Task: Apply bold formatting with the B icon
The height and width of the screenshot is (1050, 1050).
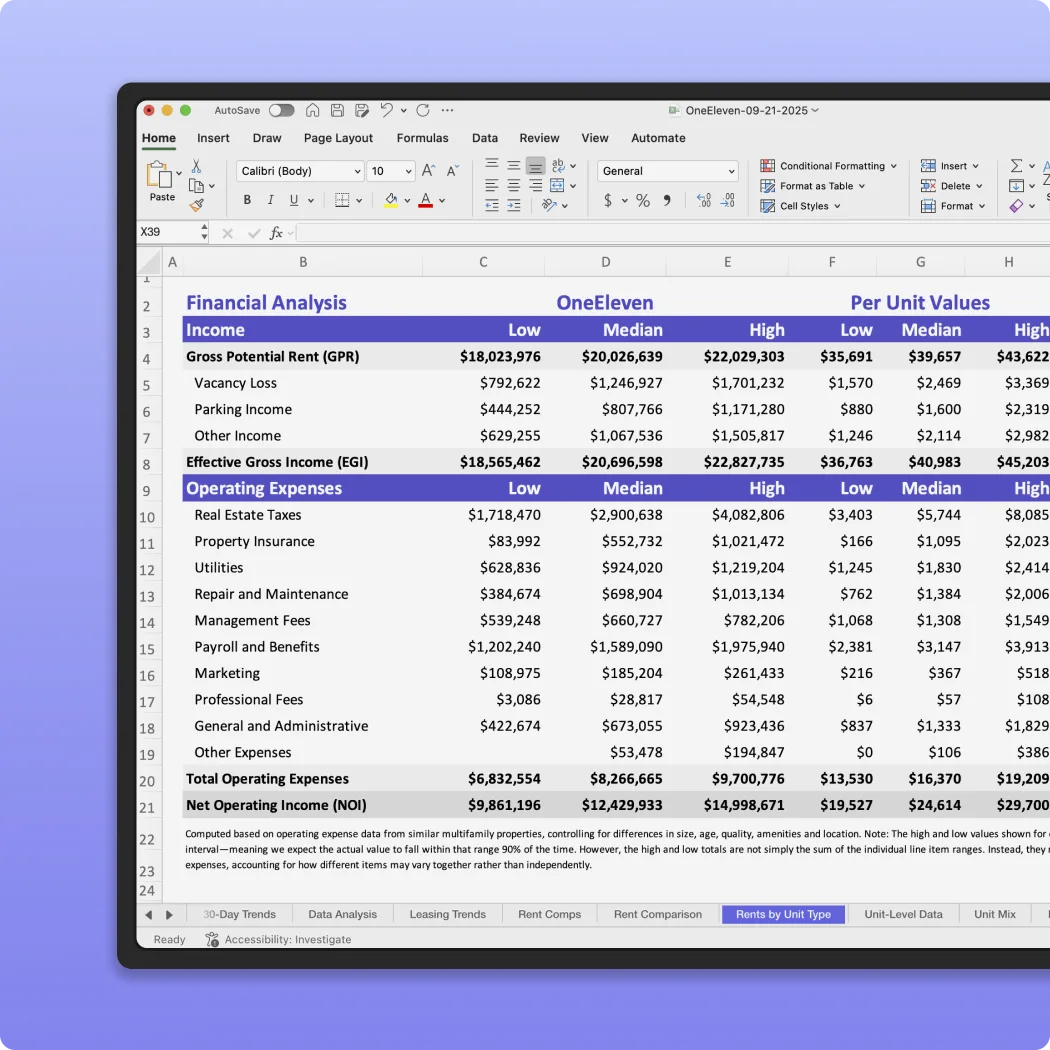Action: (x=247, y=199)
